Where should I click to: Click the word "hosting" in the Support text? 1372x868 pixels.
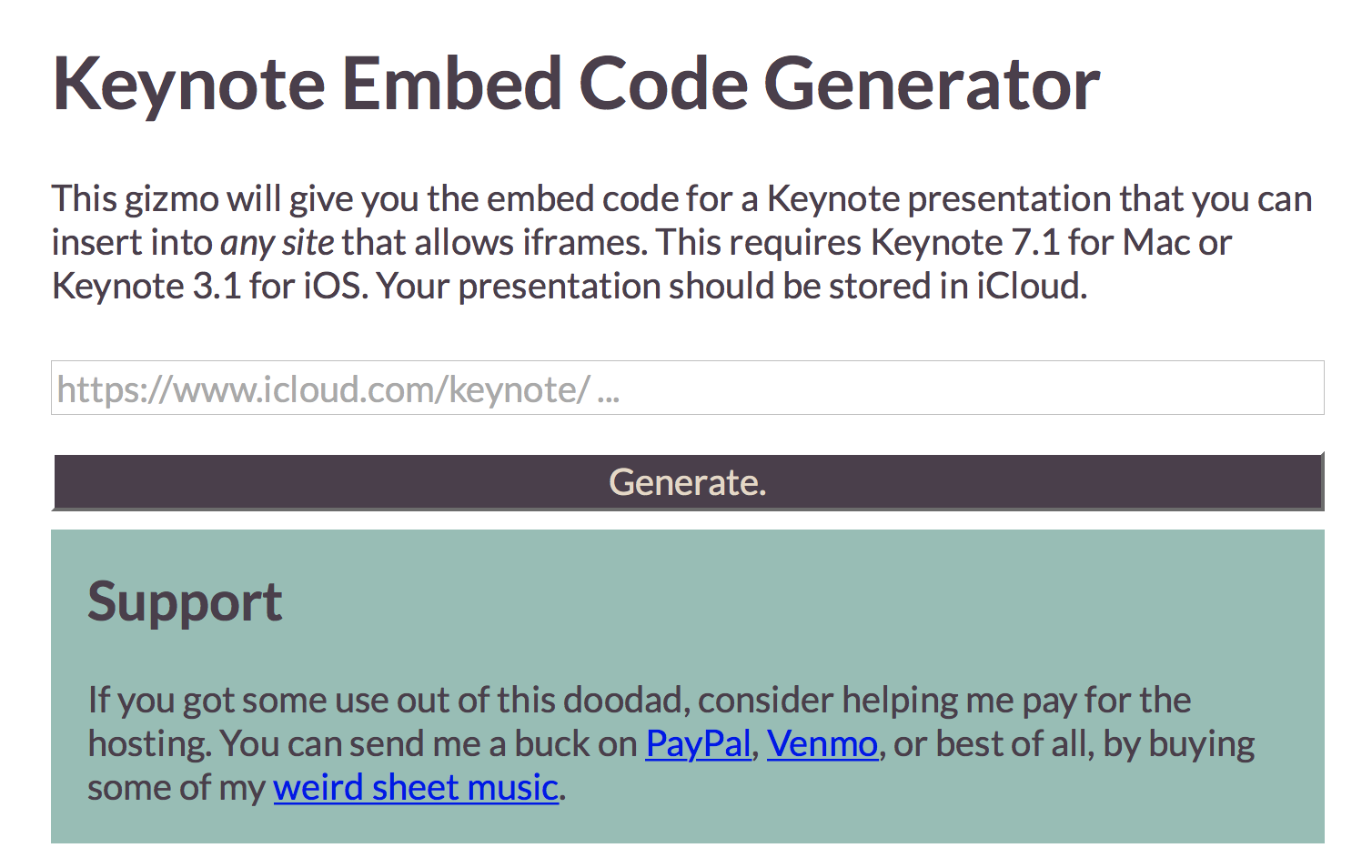pos(148,744)
